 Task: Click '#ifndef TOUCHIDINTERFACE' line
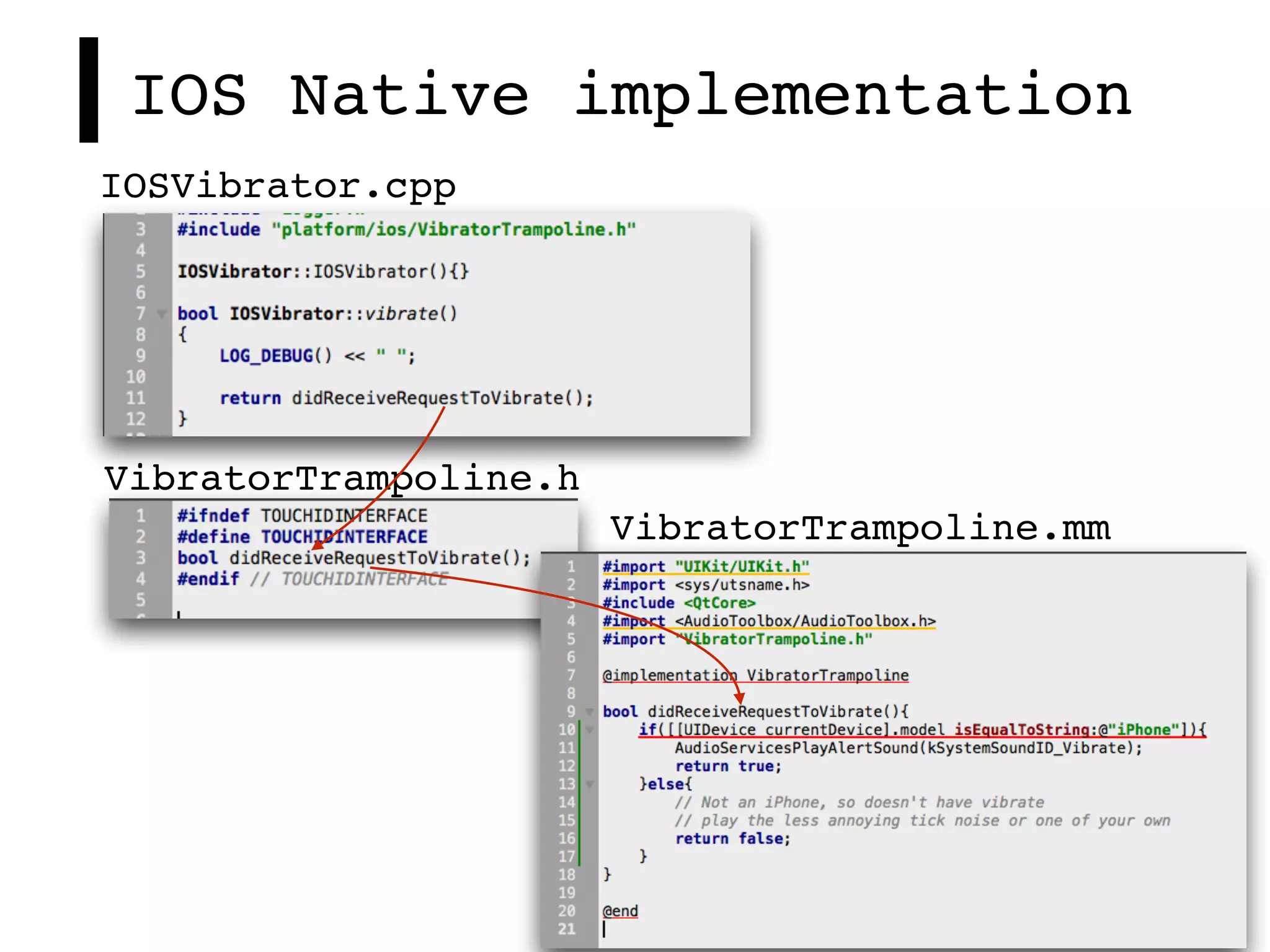[303, 516]
